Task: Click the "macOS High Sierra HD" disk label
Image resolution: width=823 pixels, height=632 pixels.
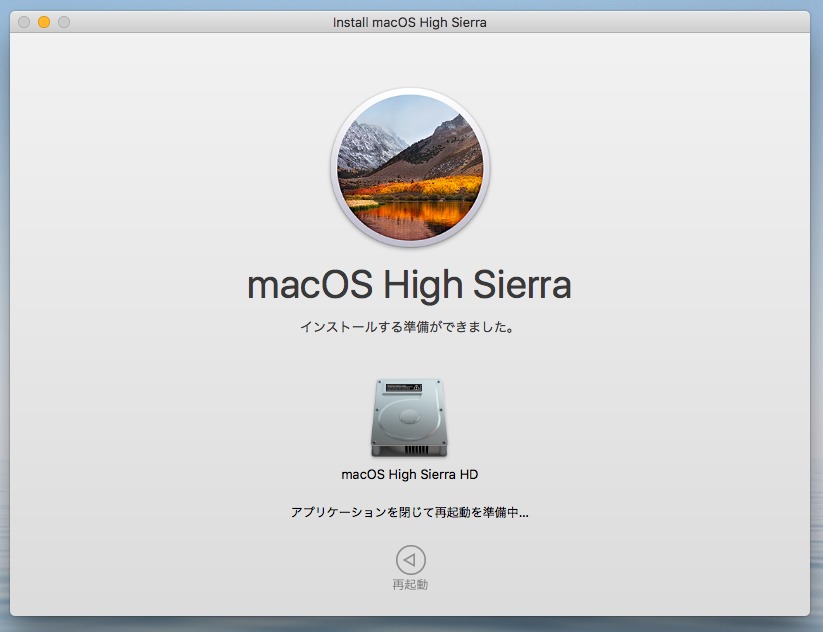Action: point(409,475)
